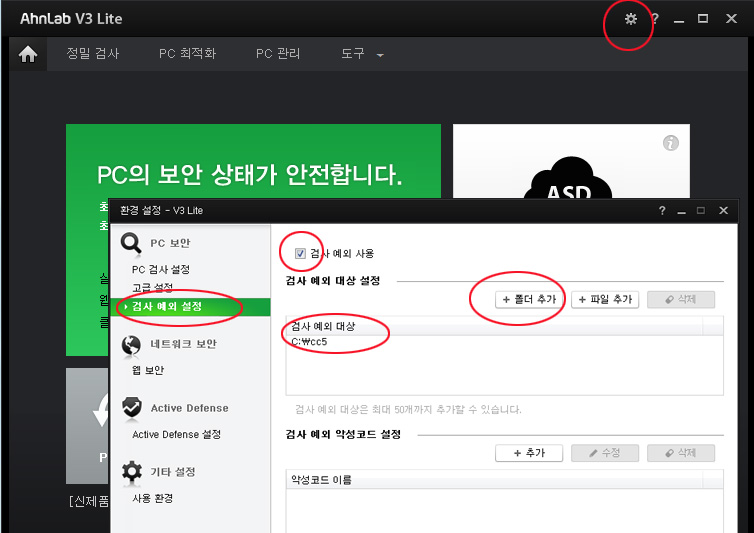Open settings via the gear icon

tap(630, 19)
